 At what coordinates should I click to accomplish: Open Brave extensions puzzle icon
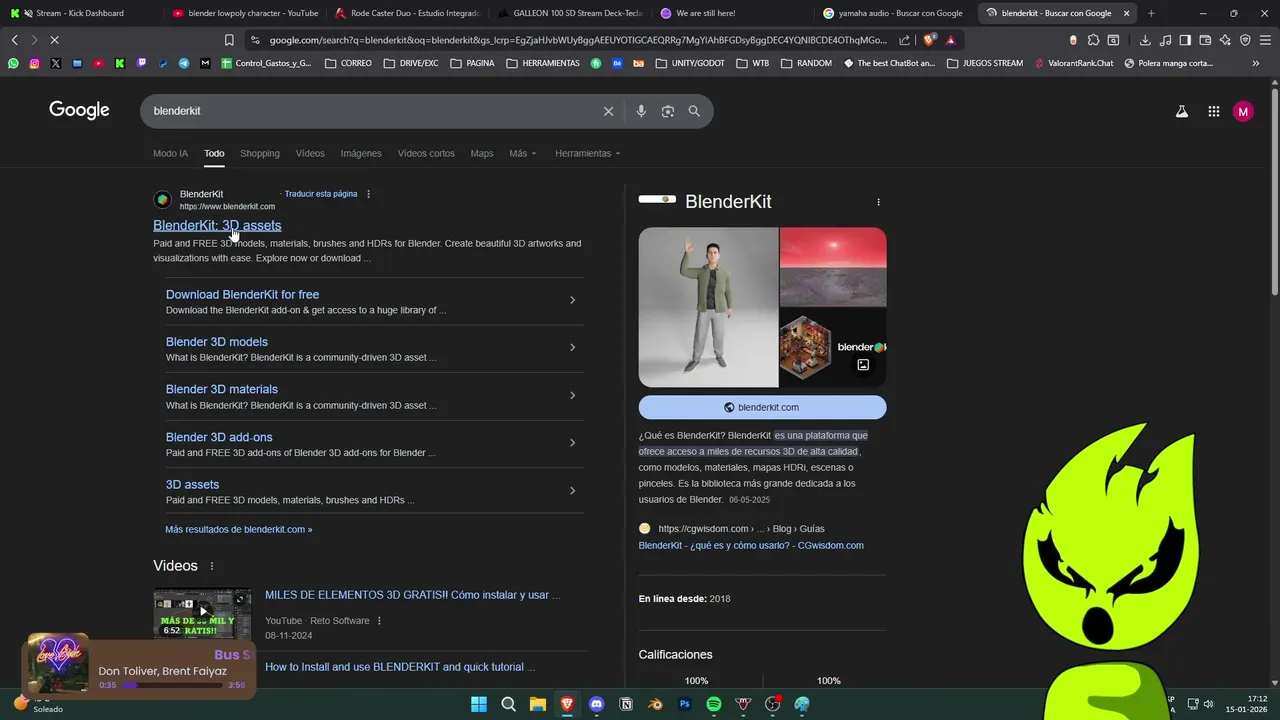pos(1093,40)
